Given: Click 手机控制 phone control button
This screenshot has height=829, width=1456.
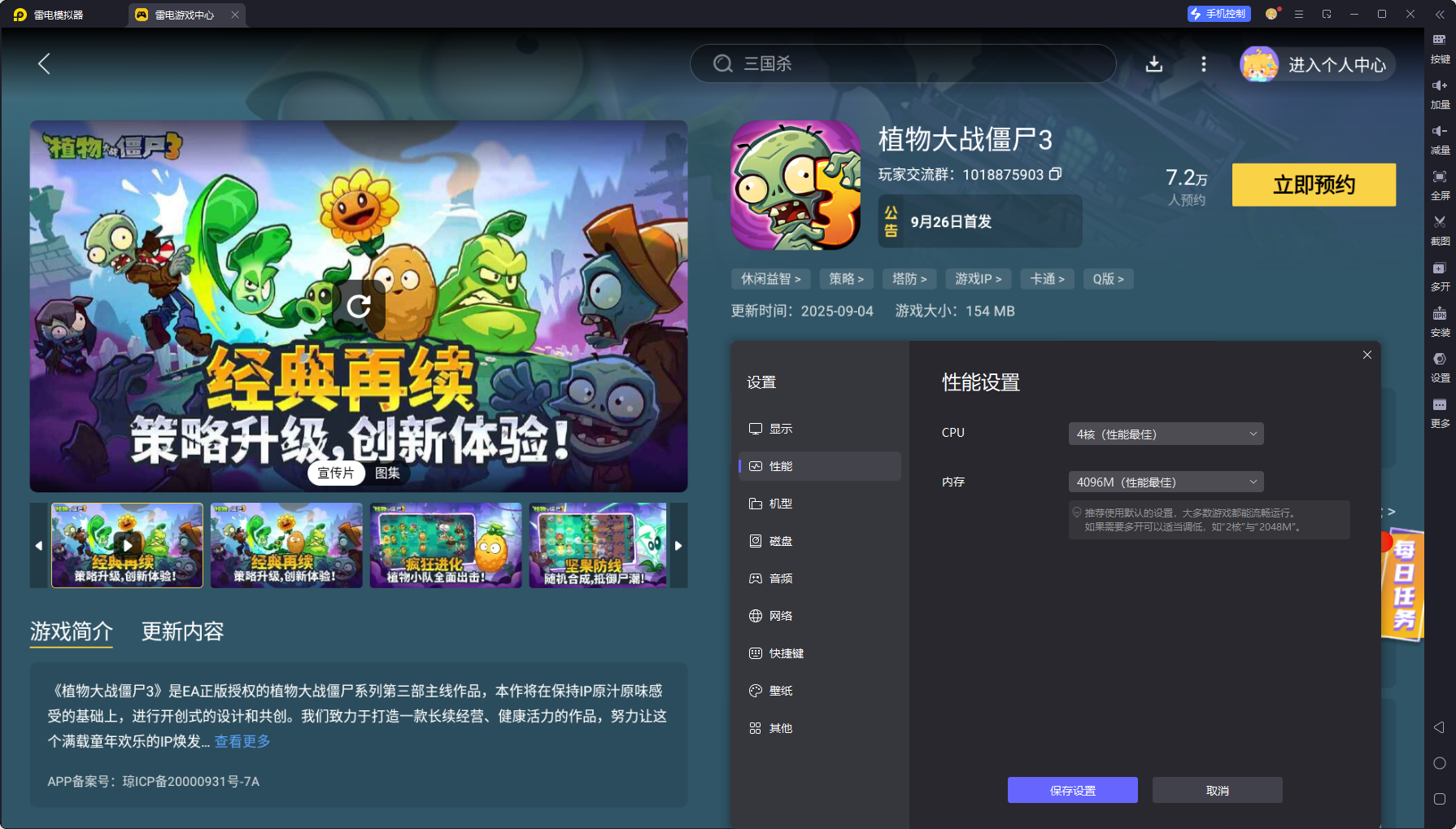Looking at the screenshot, I should [1218, 14].
